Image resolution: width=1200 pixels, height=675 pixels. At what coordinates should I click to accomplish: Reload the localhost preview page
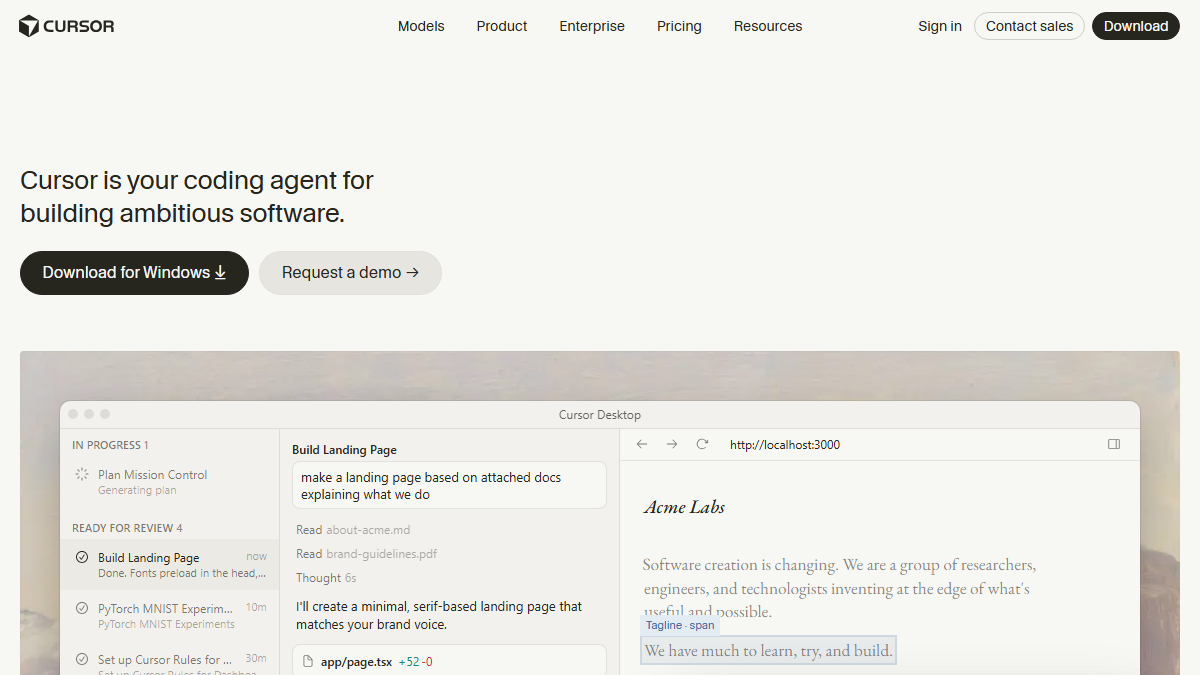tap(702, 444)
